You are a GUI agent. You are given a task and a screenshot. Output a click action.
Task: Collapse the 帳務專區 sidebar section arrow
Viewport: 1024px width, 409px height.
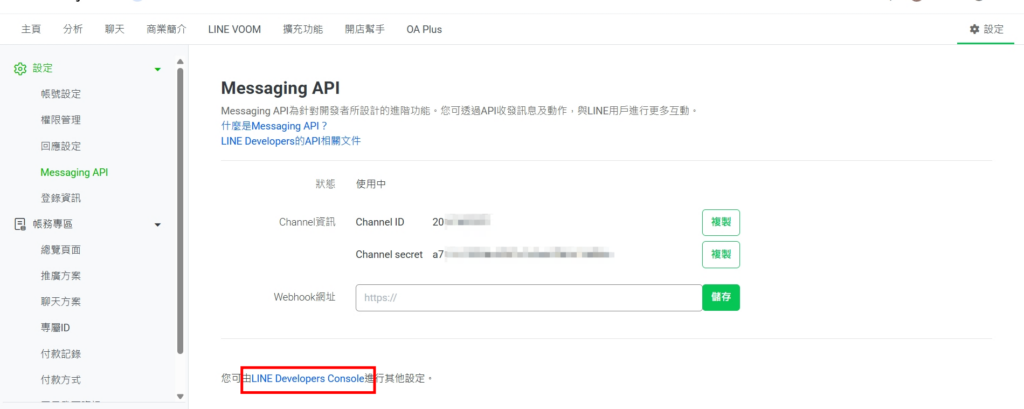(157, 225)
